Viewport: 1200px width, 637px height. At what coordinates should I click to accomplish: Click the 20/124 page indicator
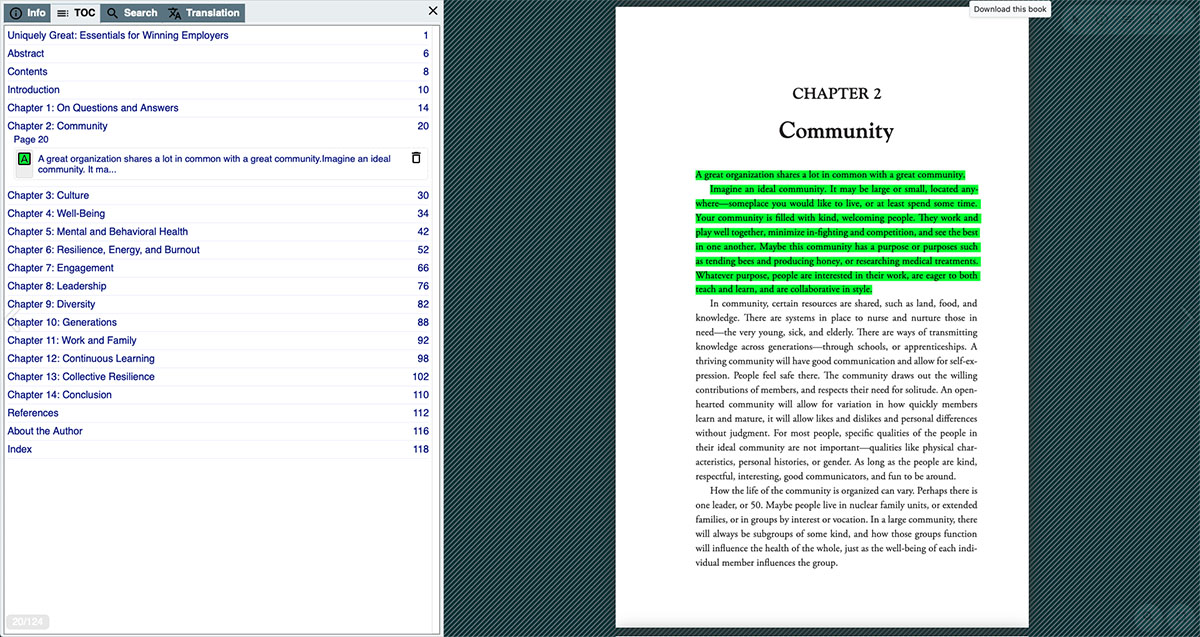coord(28,622)
